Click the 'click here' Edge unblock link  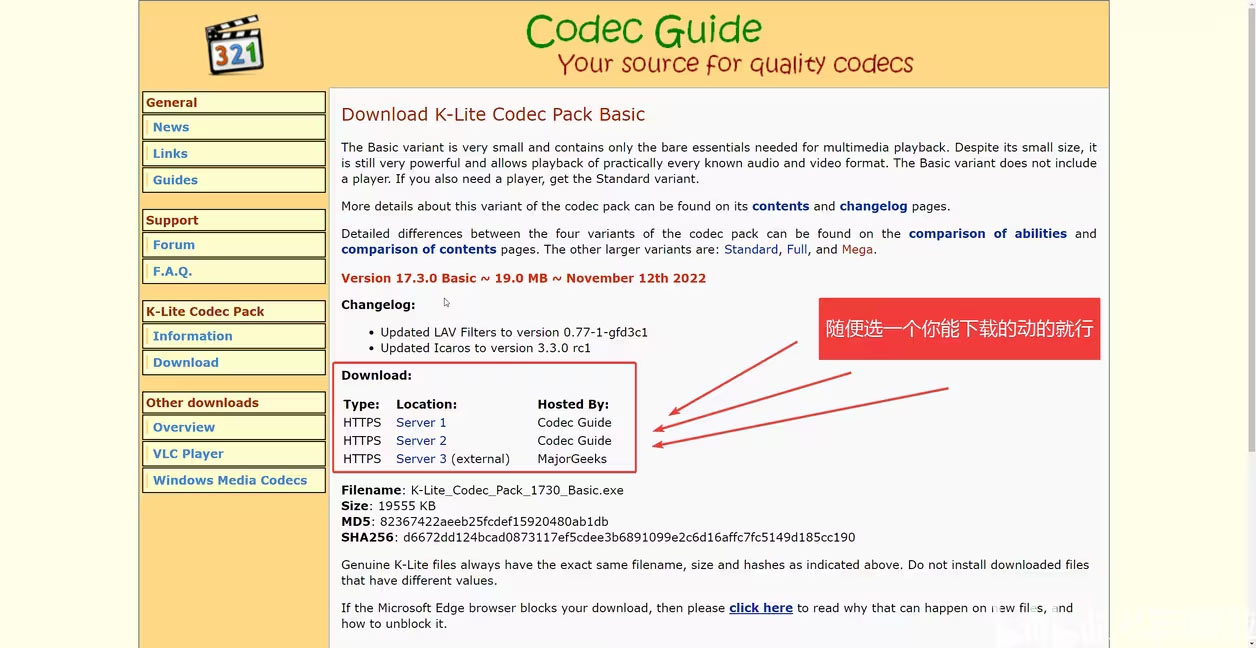760,608
